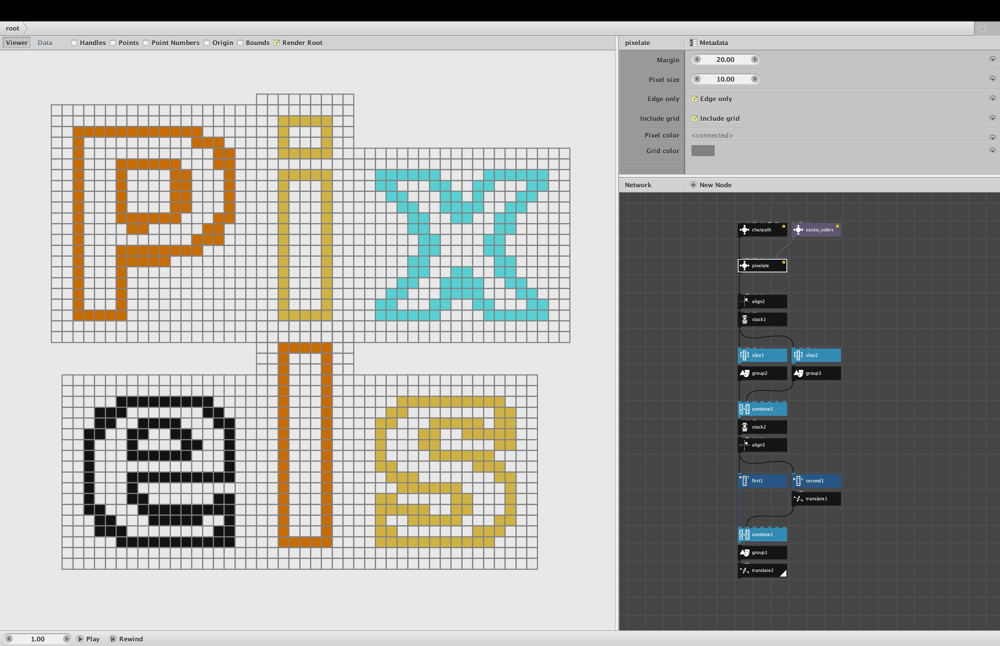This screenshot has width=1000, height=646.
Task: Select the group2 node
Action: [762, 373]
